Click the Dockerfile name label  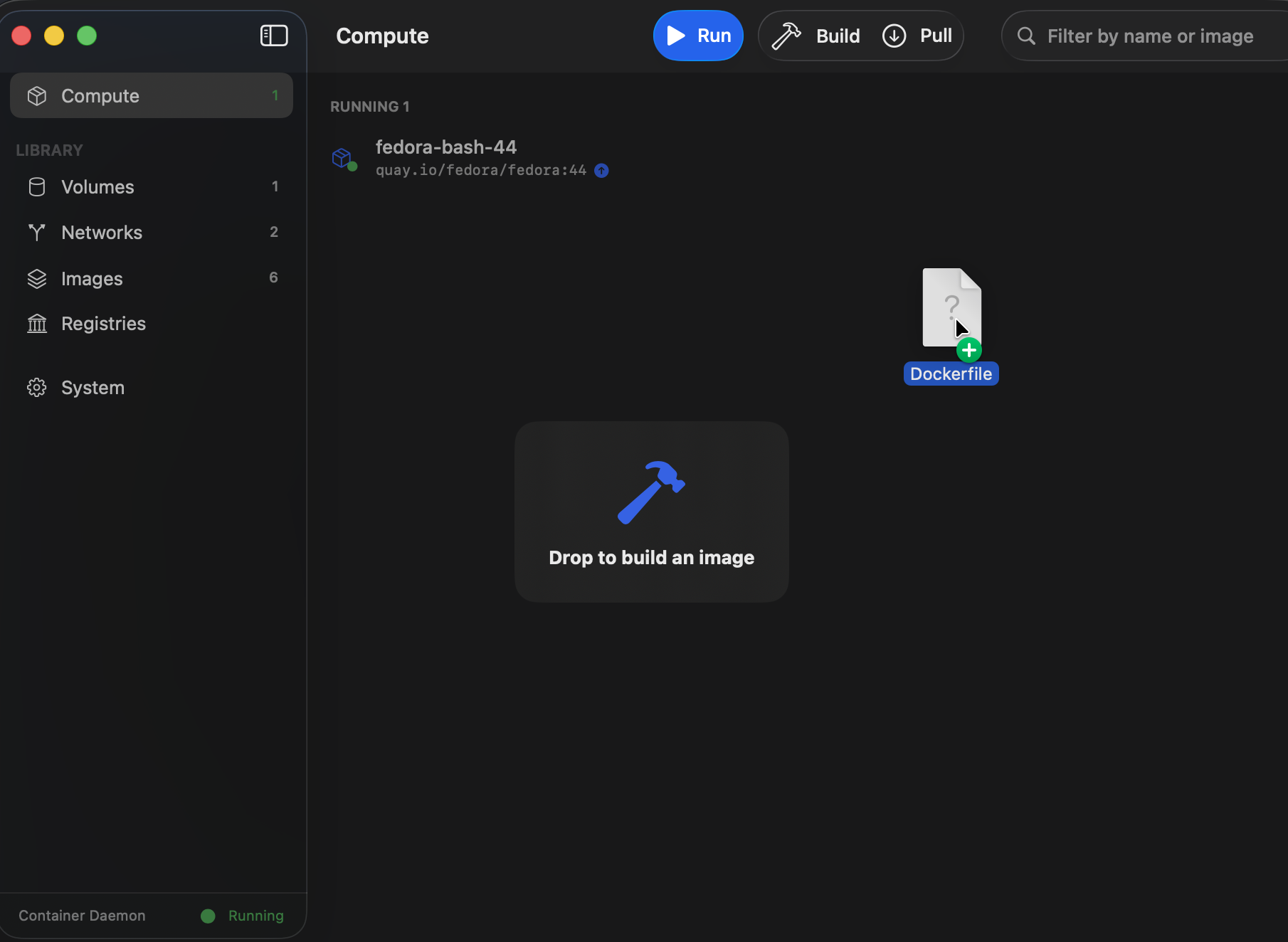click(x=951, y=374)
